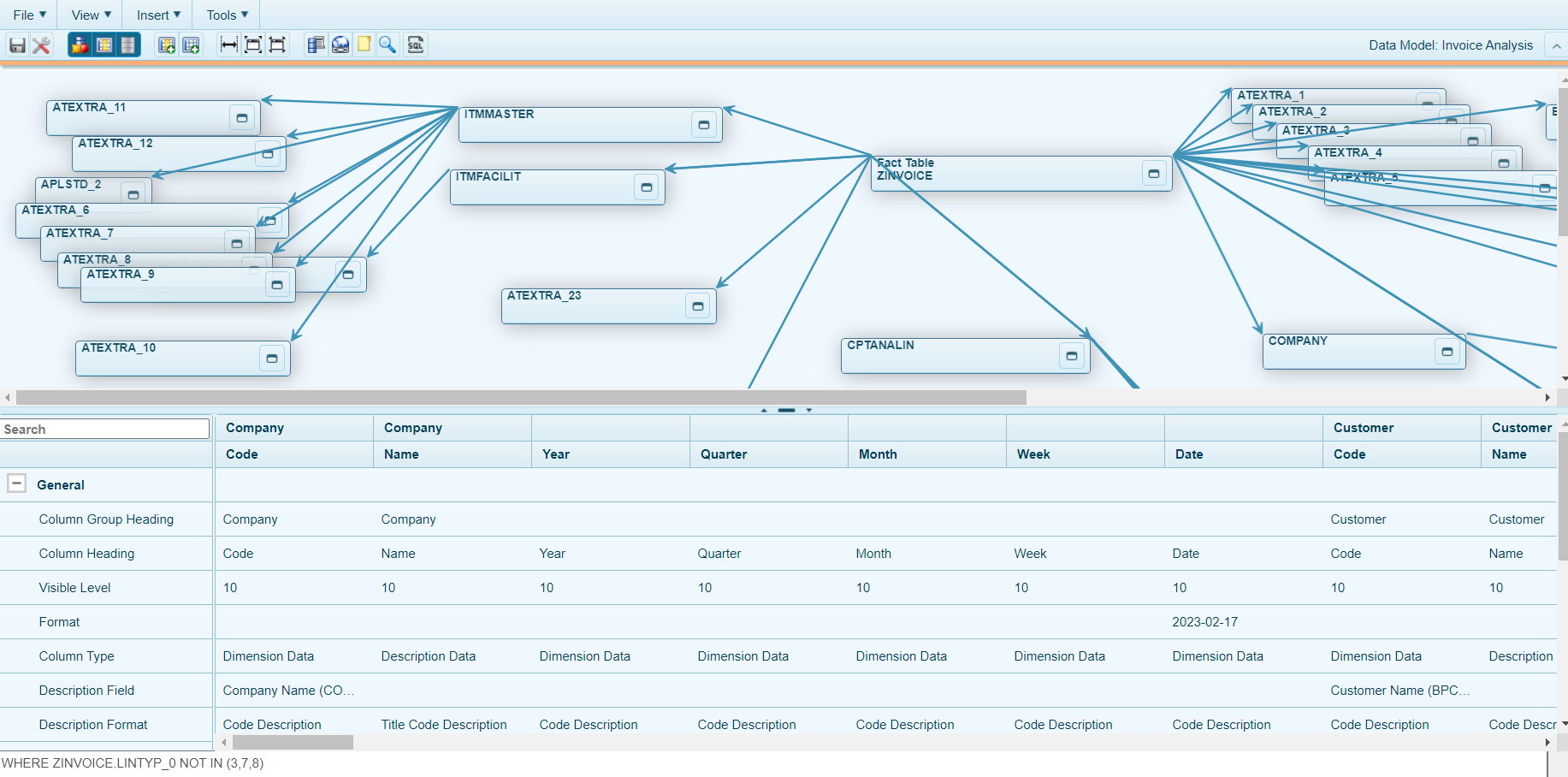Toggle the gray rows panel view button
This screenshot has height=777, width=1568.
[128, 45]
